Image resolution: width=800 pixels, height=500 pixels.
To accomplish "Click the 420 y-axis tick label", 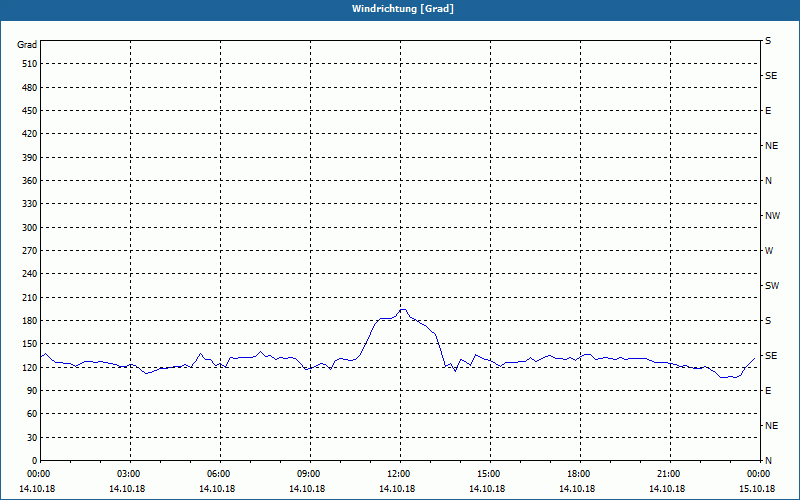I will click(x=30, y=134).
